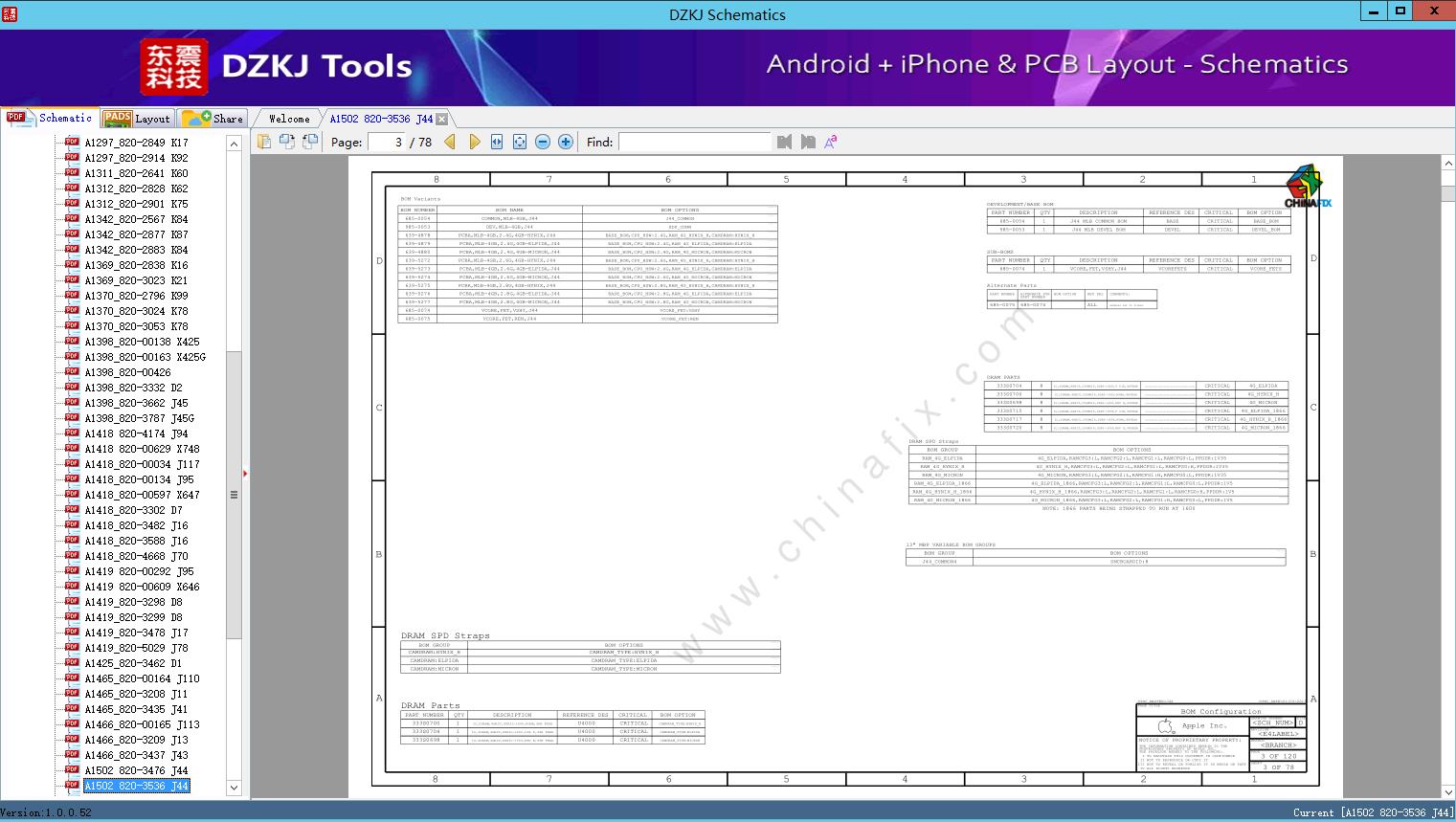Open A1369_820-3023 K21 schematic

[136, 280]
